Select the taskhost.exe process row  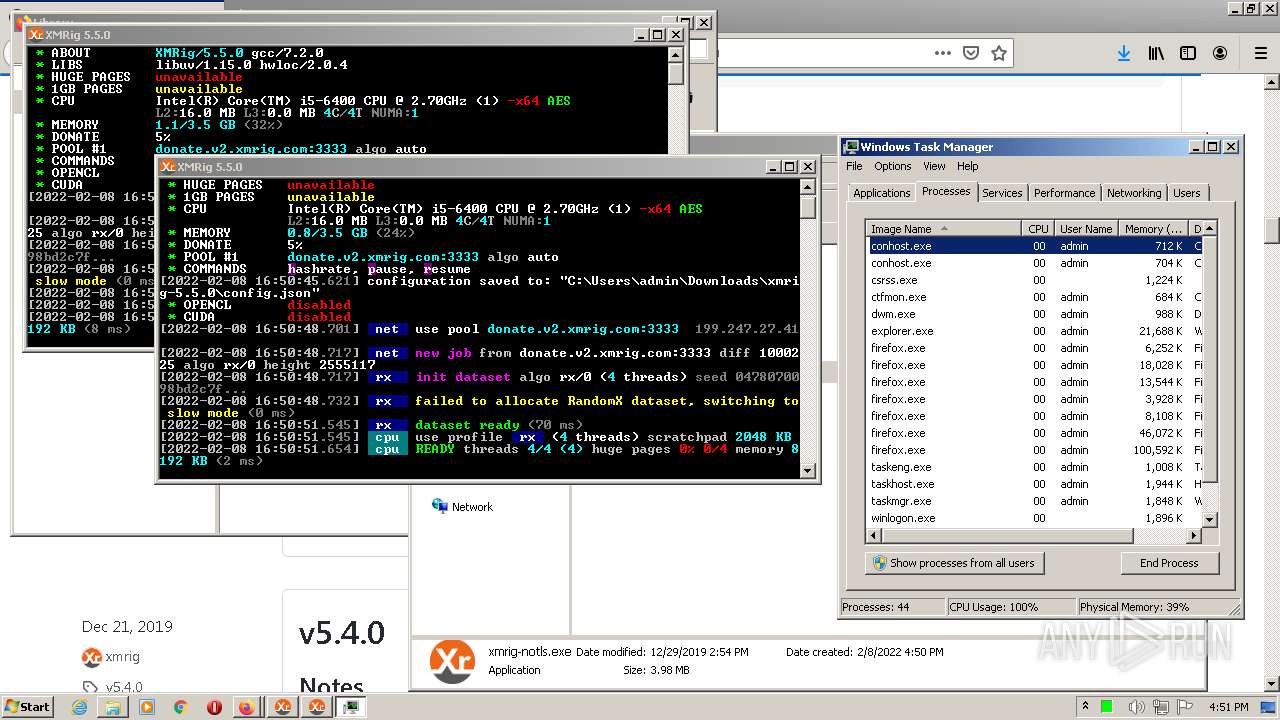[1033, 484]
